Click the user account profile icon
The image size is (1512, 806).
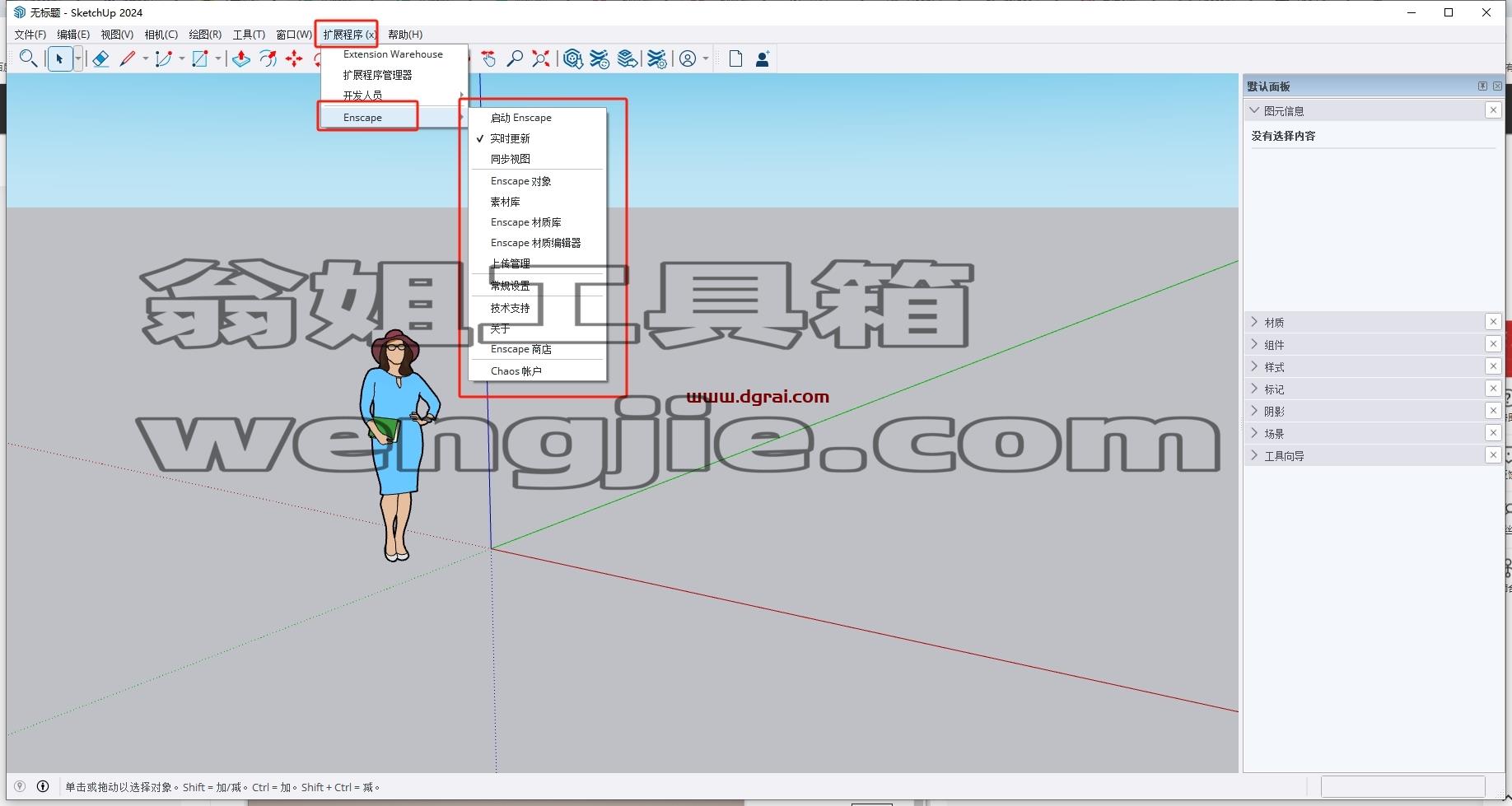688,58
